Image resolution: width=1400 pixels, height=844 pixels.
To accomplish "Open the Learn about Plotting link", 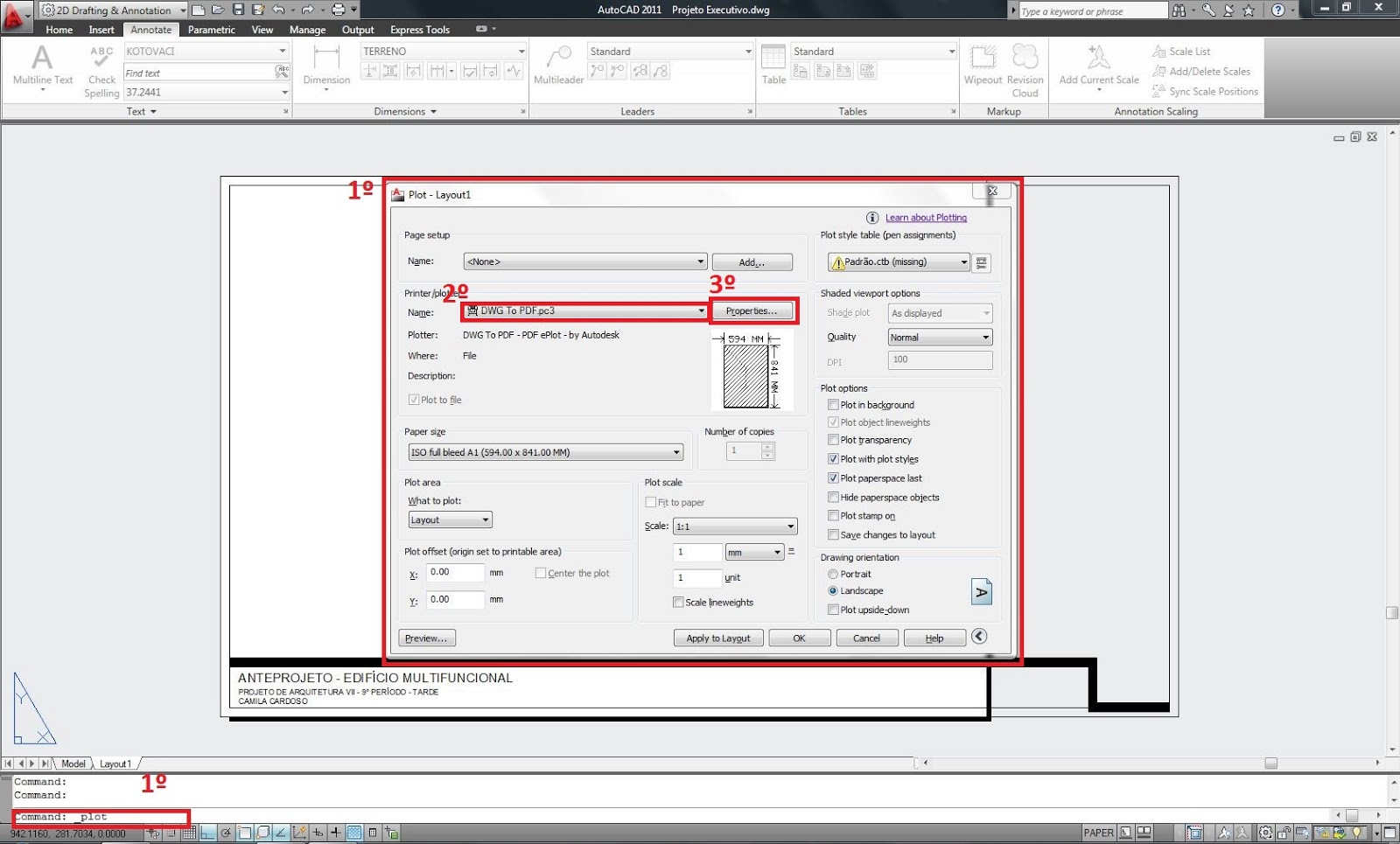I will [x=927, y=218].
